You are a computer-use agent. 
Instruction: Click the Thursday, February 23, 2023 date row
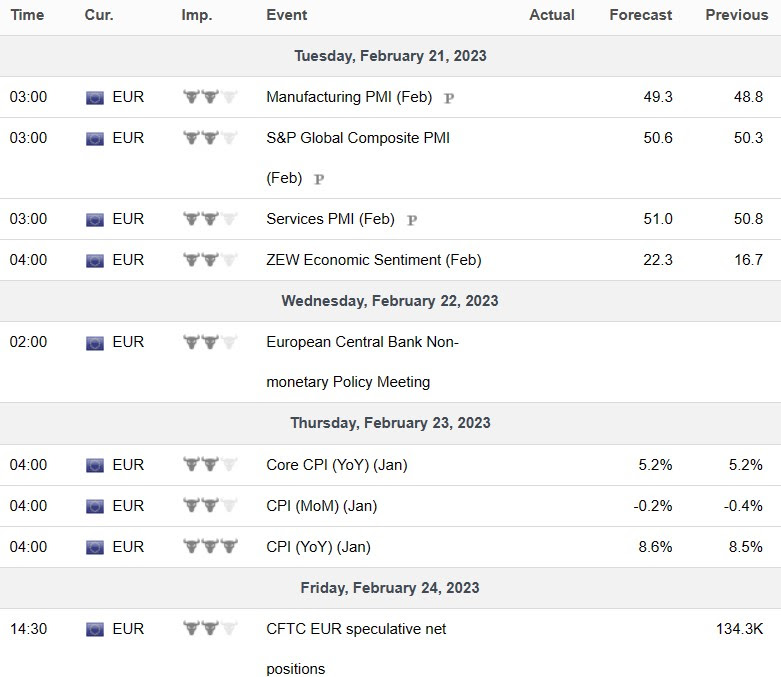point(390,423)
